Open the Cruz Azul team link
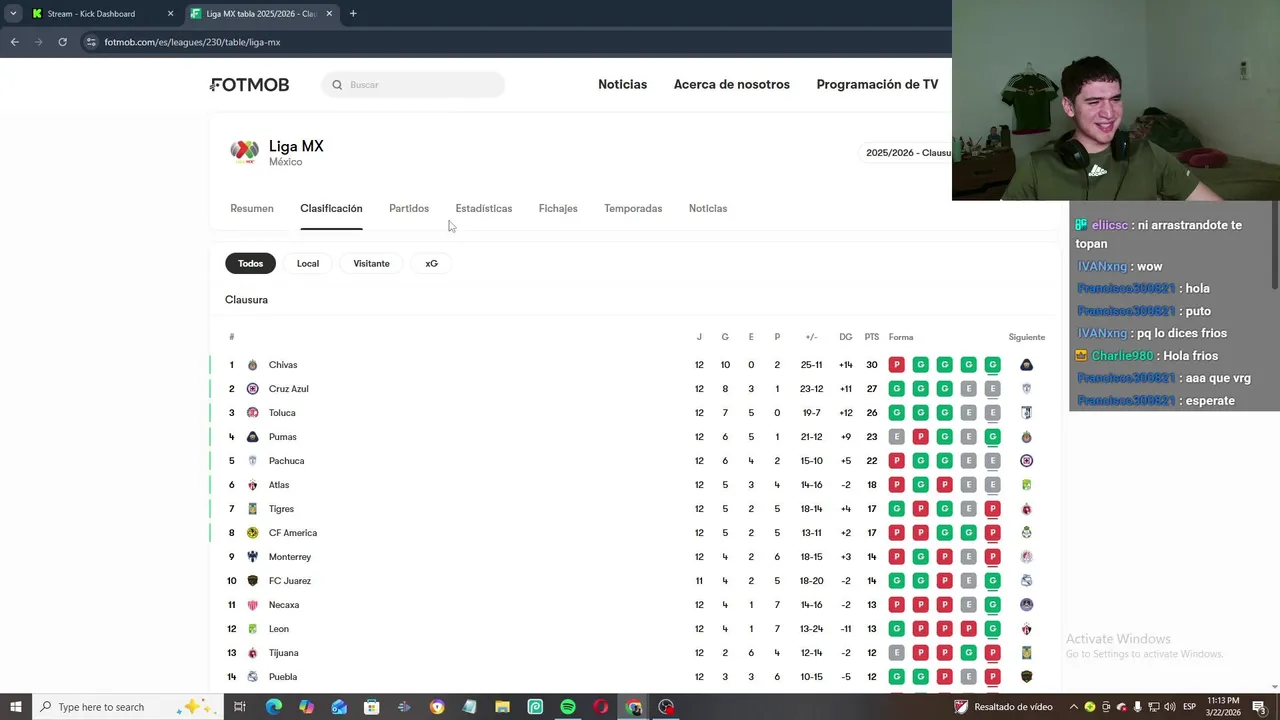 [288, 389]
